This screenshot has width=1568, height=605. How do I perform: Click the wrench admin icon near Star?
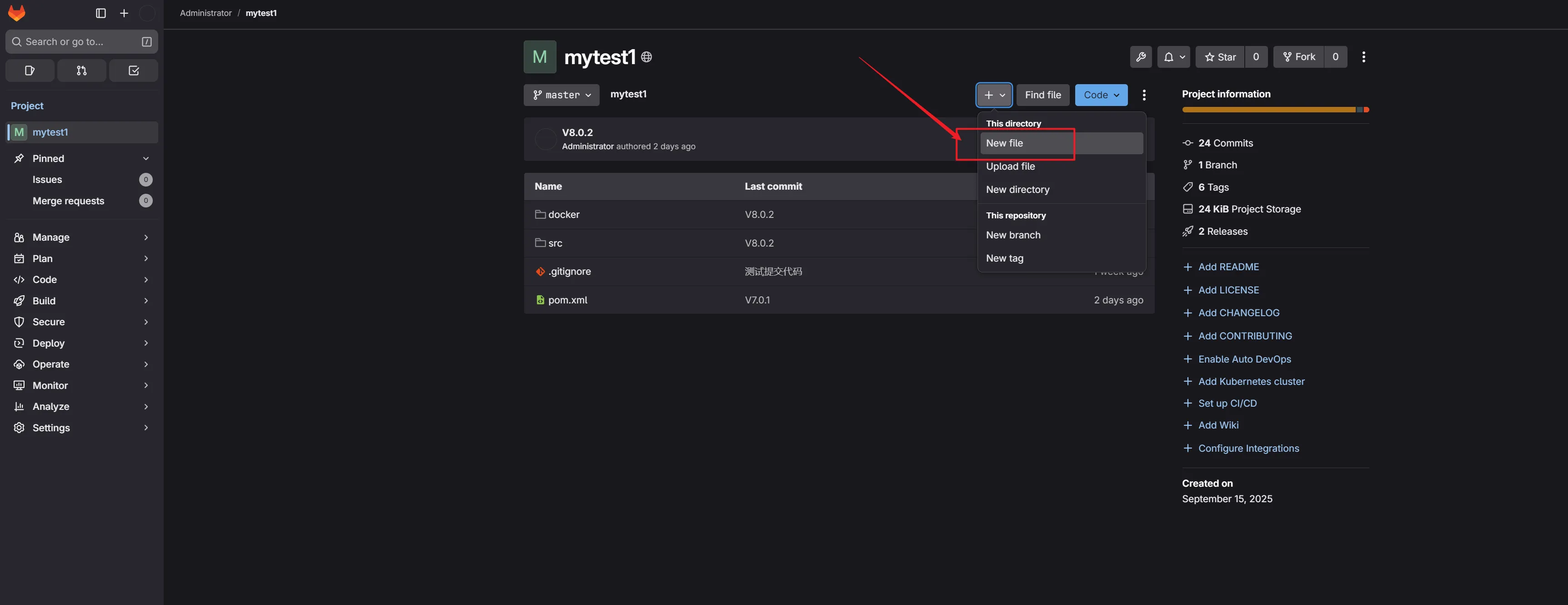coord(1141,57)
